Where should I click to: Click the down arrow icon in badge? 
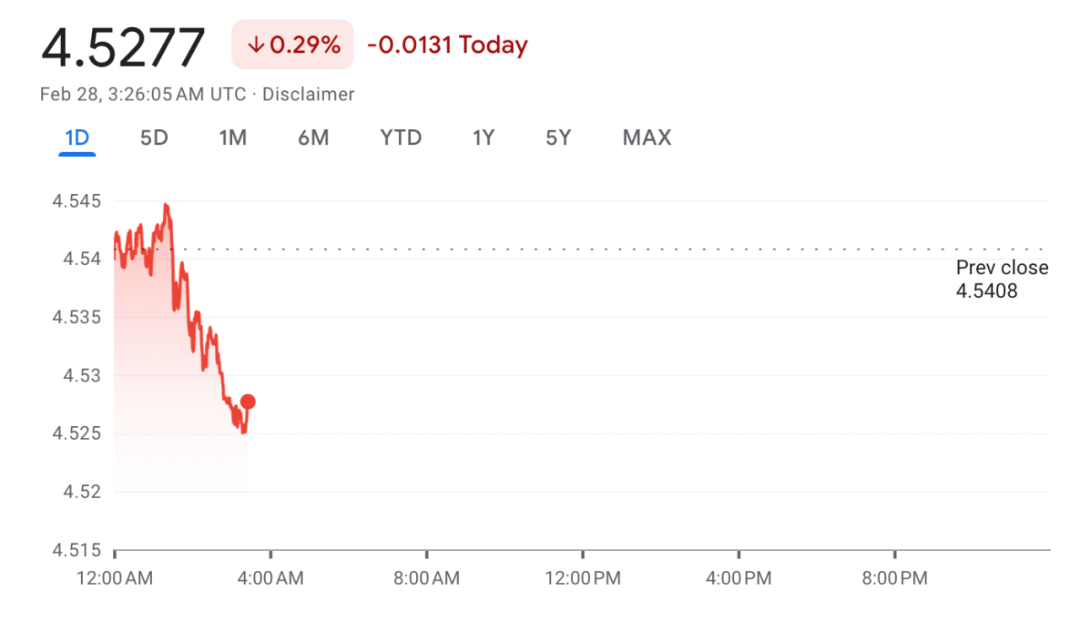pos(256,45)
